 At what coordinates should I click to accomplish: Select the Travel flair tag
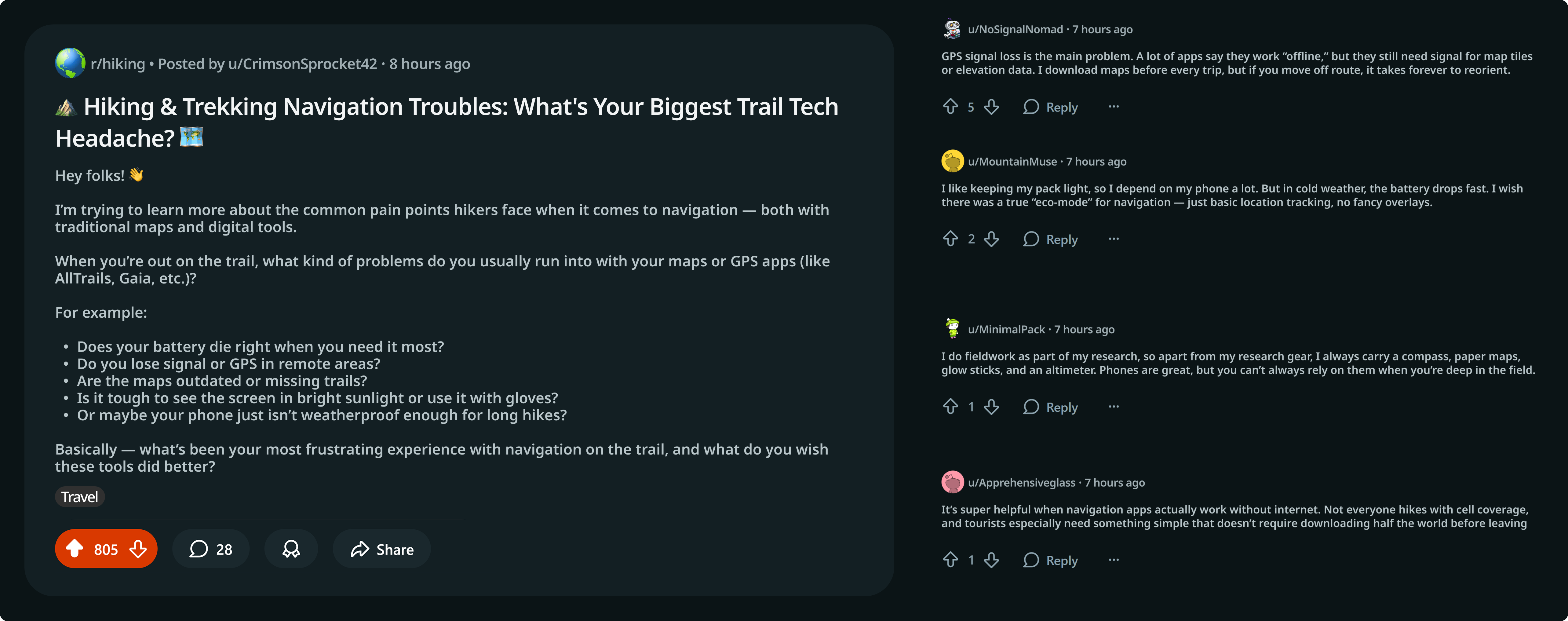pos(79,496)
